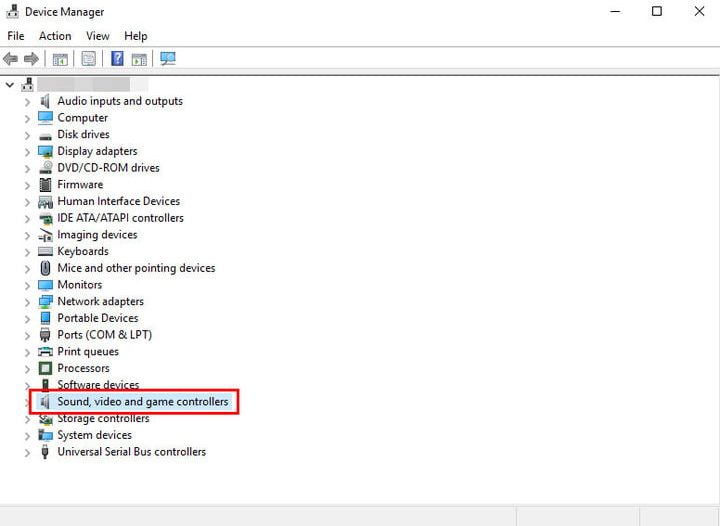Open the File menu
The image size is (720, 526).
[x=16, y=36]
